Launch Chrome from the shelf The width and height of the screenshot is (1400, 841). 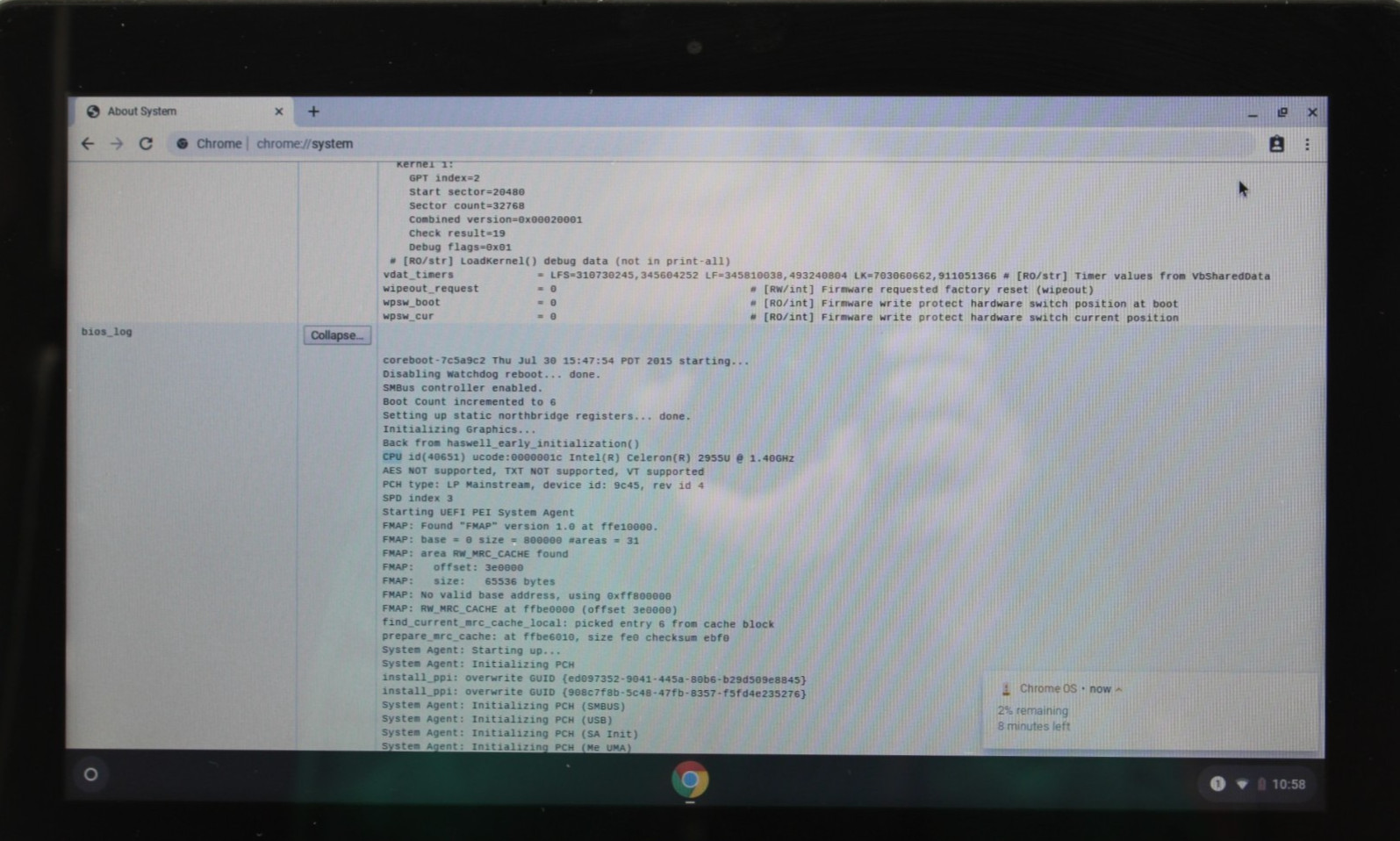pos(690,779)
